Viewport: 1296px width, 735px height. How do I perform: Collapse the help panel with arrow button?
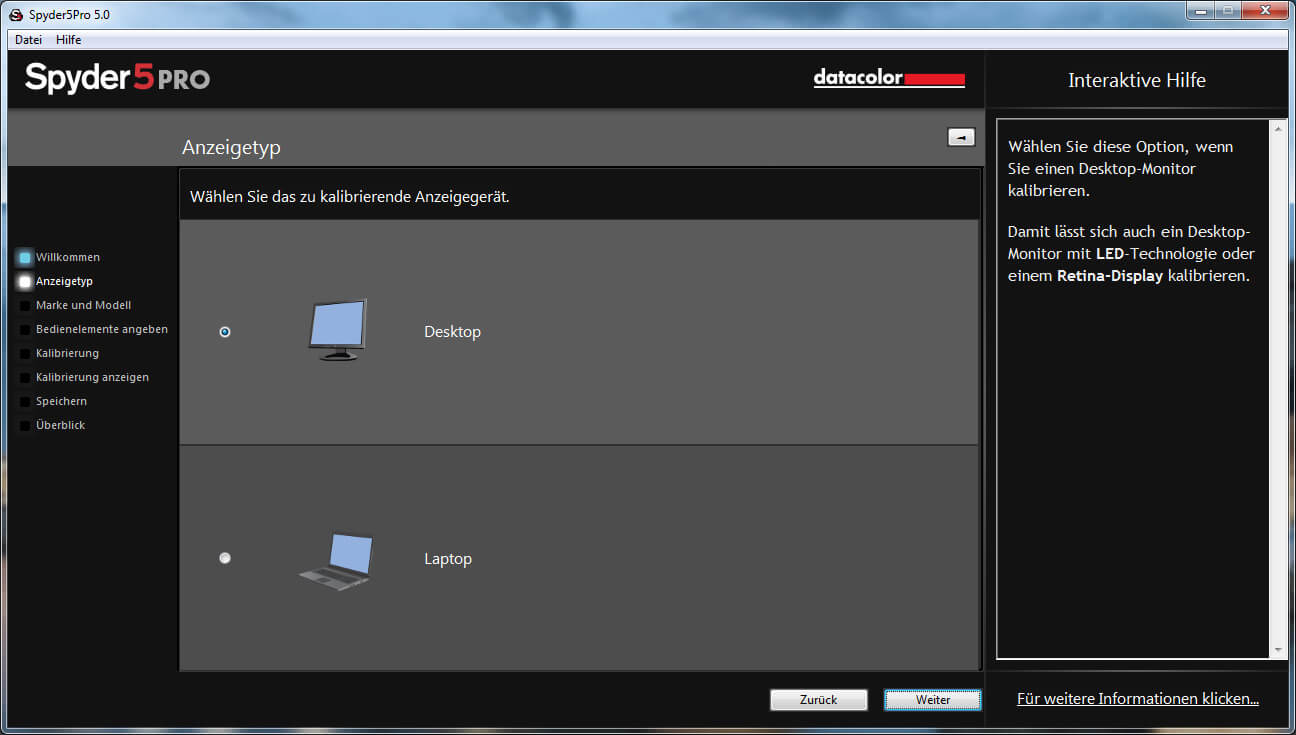(x=960, y=138)
